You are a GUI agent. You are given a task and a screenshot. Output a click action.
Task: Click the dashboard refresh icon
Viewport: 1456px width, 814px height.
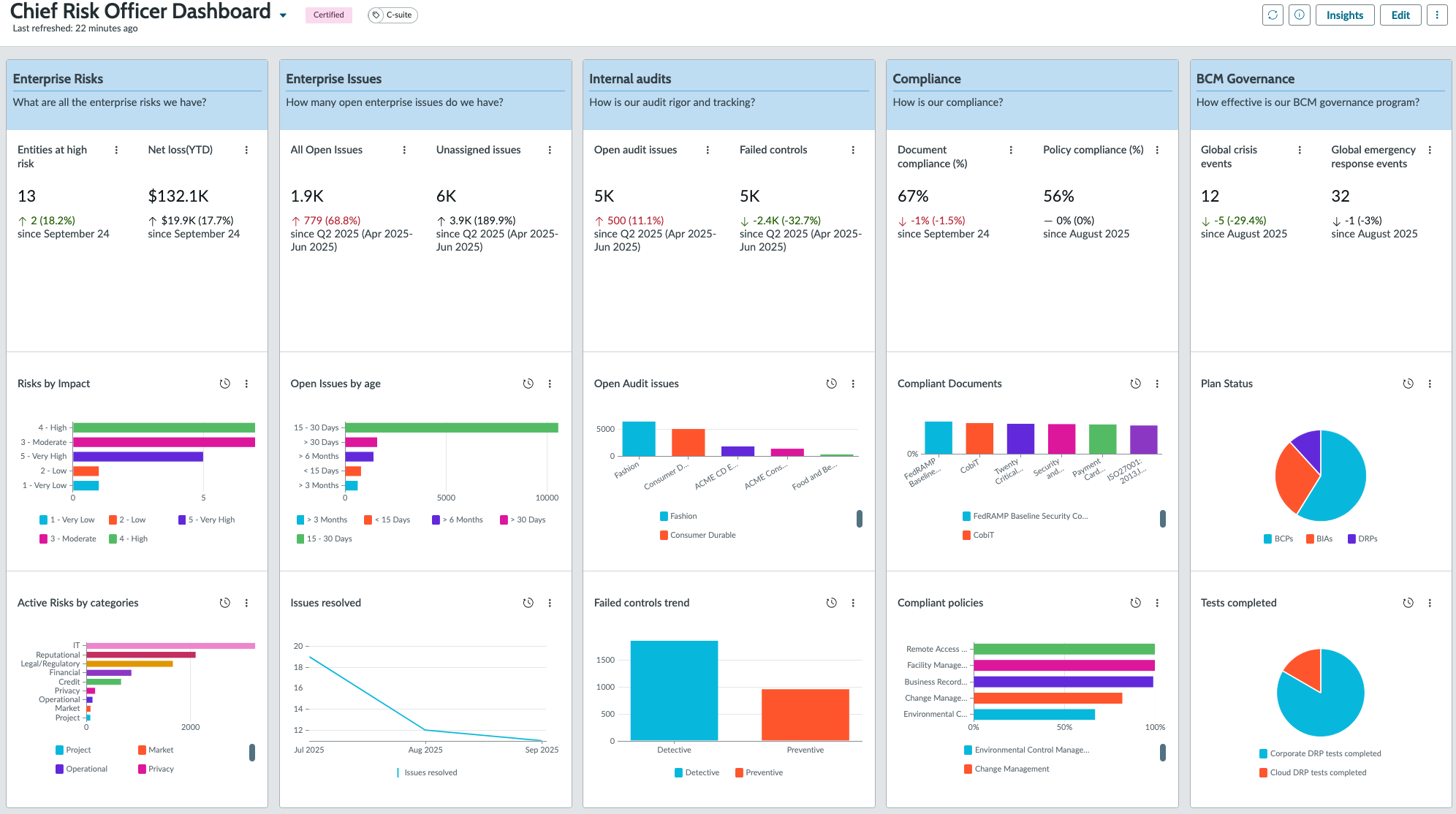point(1273,15)
